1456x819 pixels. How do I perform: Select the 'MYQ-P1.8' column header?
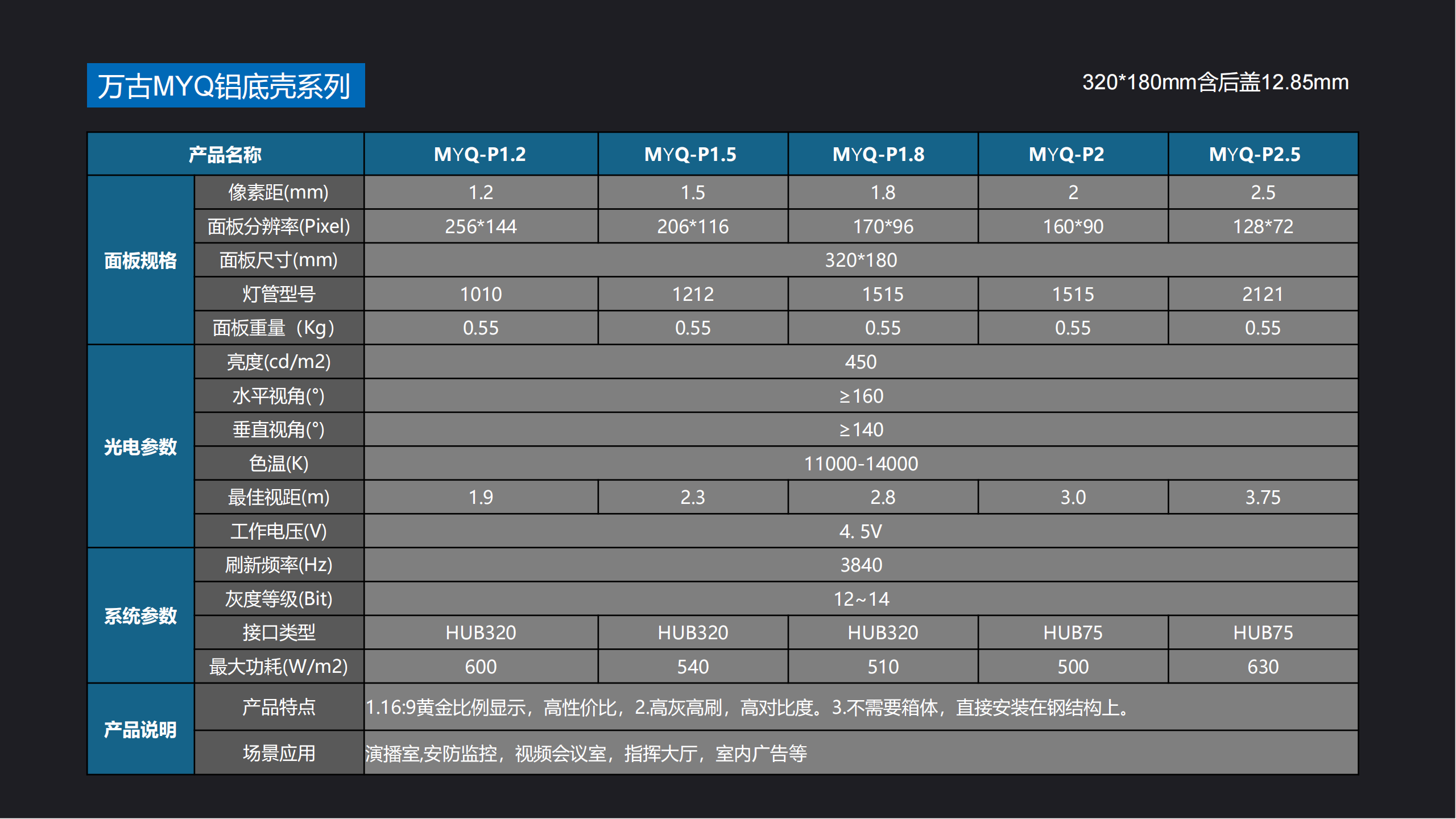883,154
